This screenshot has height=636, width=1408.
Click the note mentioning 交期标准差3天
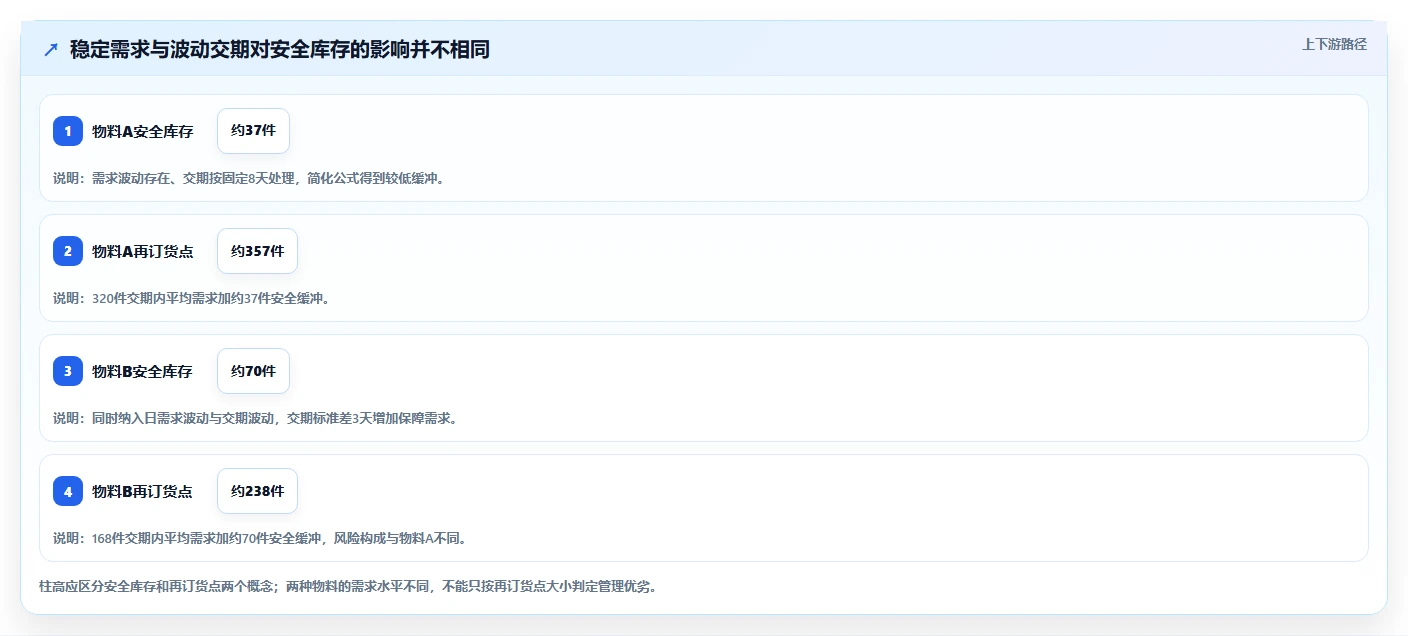point(255,418)
